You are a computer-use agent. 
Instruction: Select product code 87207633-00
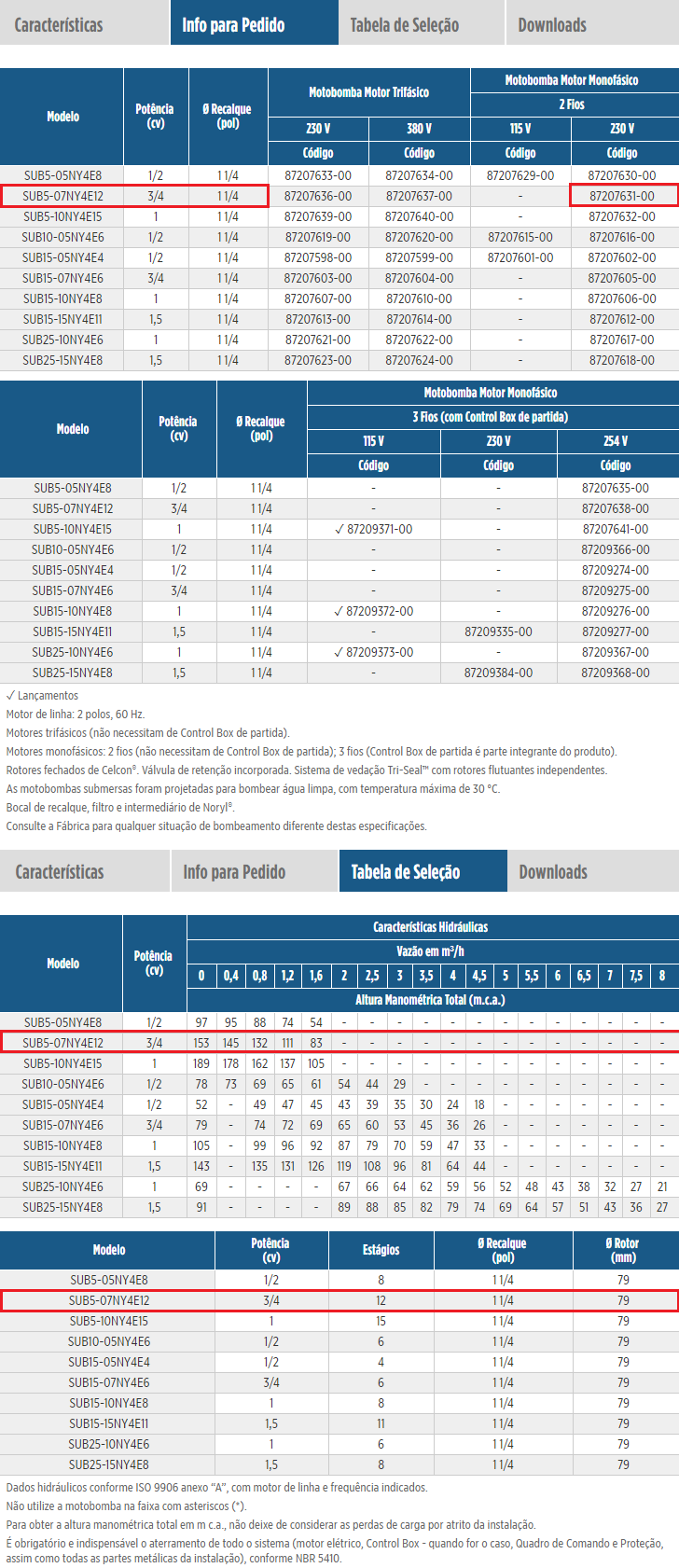[318, 175]
